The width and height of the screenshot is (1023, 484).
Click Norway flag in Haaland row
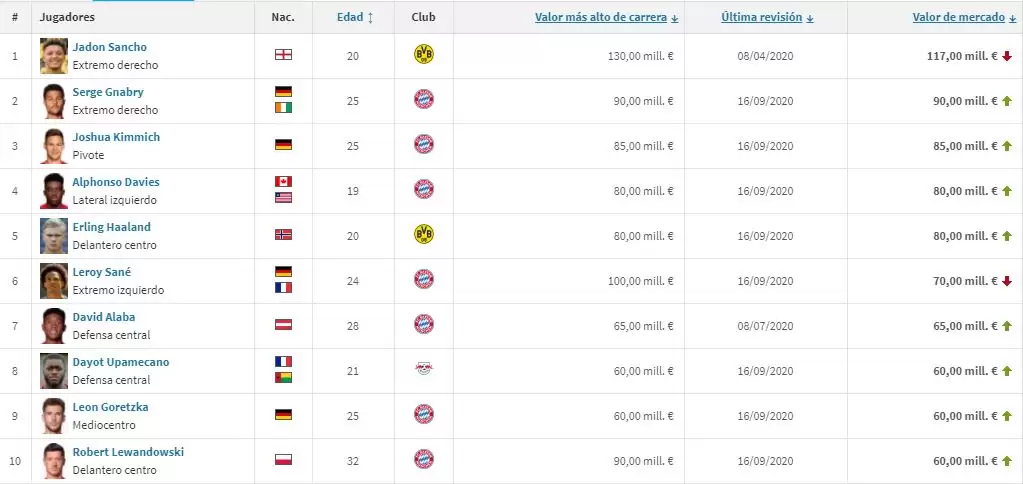click(x=283, y=235)
